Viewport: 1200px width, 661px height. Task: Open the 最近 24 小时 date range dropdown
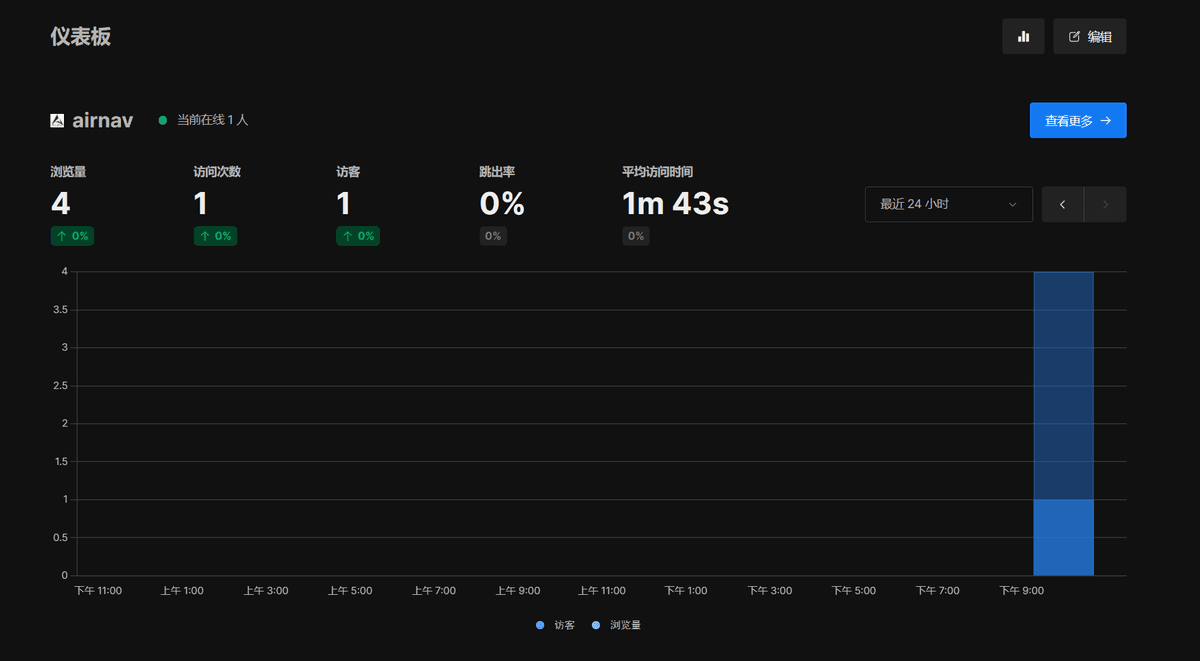(948, 204)
